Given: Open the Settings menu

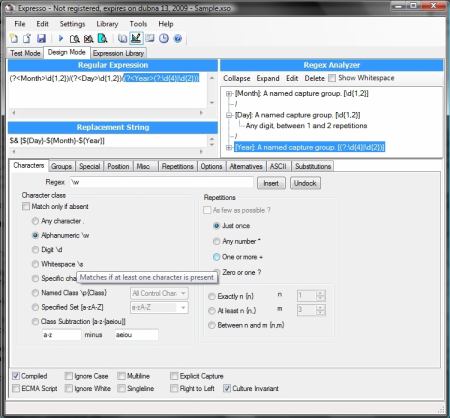Looking at the screenshot, I should pos(72,24).
